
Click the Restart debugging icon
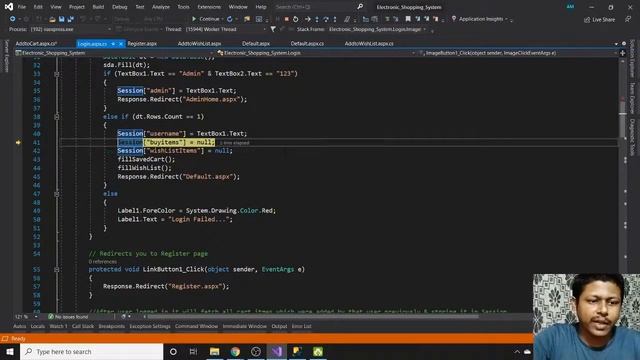(x=296, y=19)
